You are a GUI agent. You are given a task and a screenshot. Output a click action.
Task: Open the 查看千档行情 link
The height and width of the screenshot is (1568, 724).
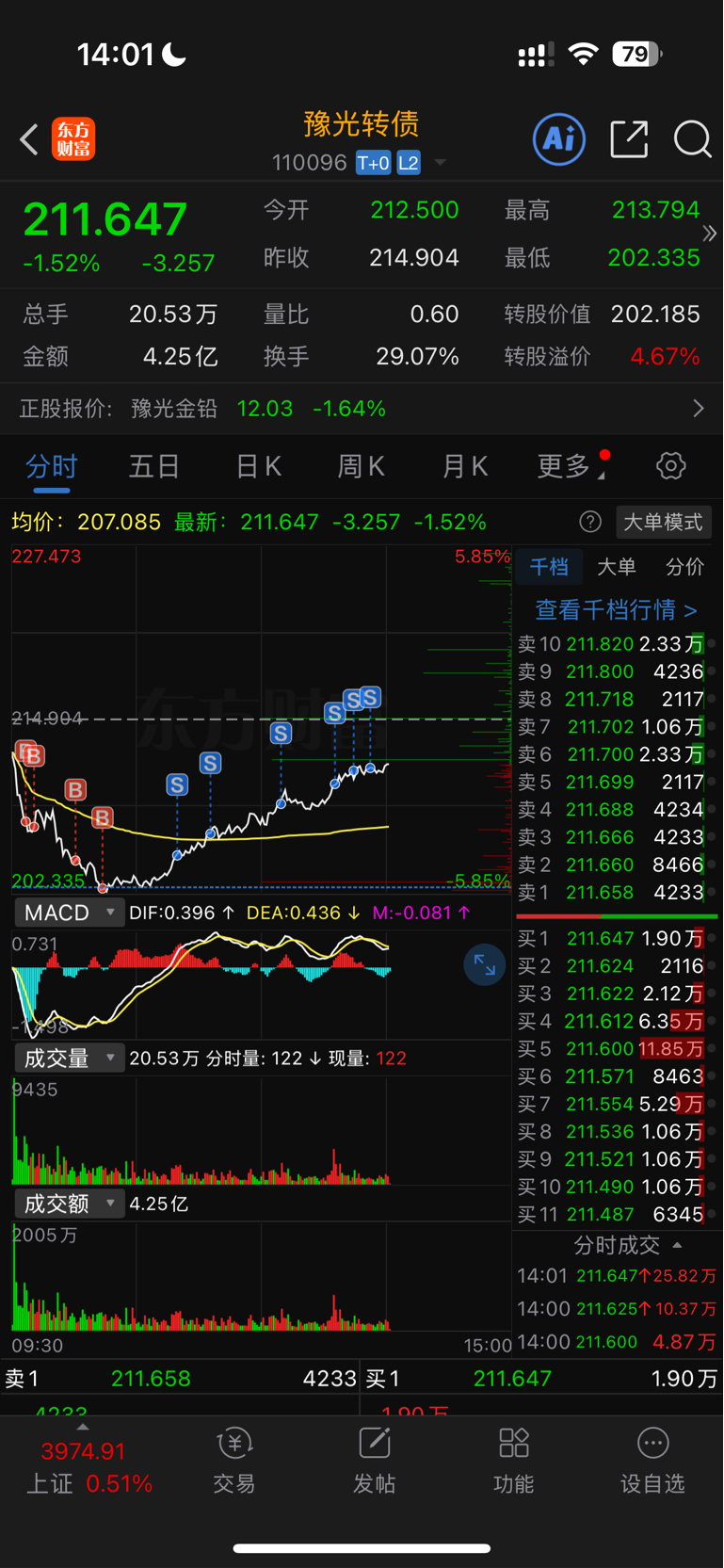(616, 609)
